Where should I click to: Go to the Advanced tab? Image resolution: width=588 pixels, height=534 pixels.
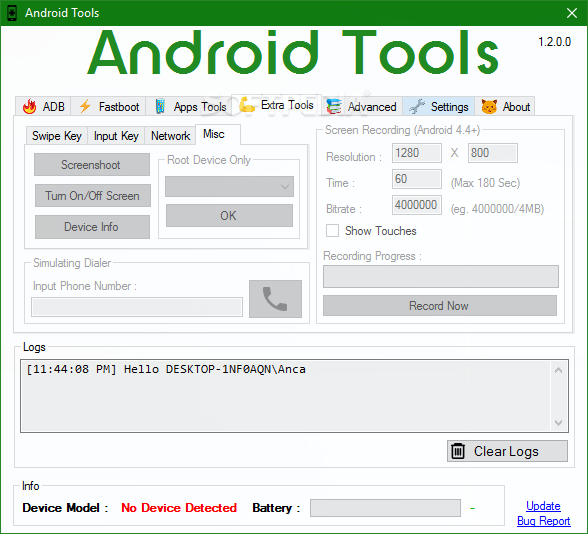[362, 106]
